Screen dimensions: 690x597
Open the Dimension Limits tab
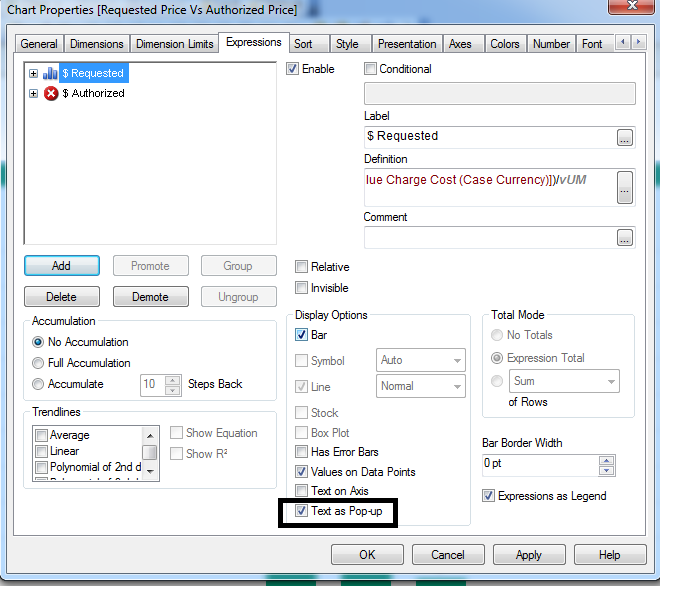coord(175,44)
